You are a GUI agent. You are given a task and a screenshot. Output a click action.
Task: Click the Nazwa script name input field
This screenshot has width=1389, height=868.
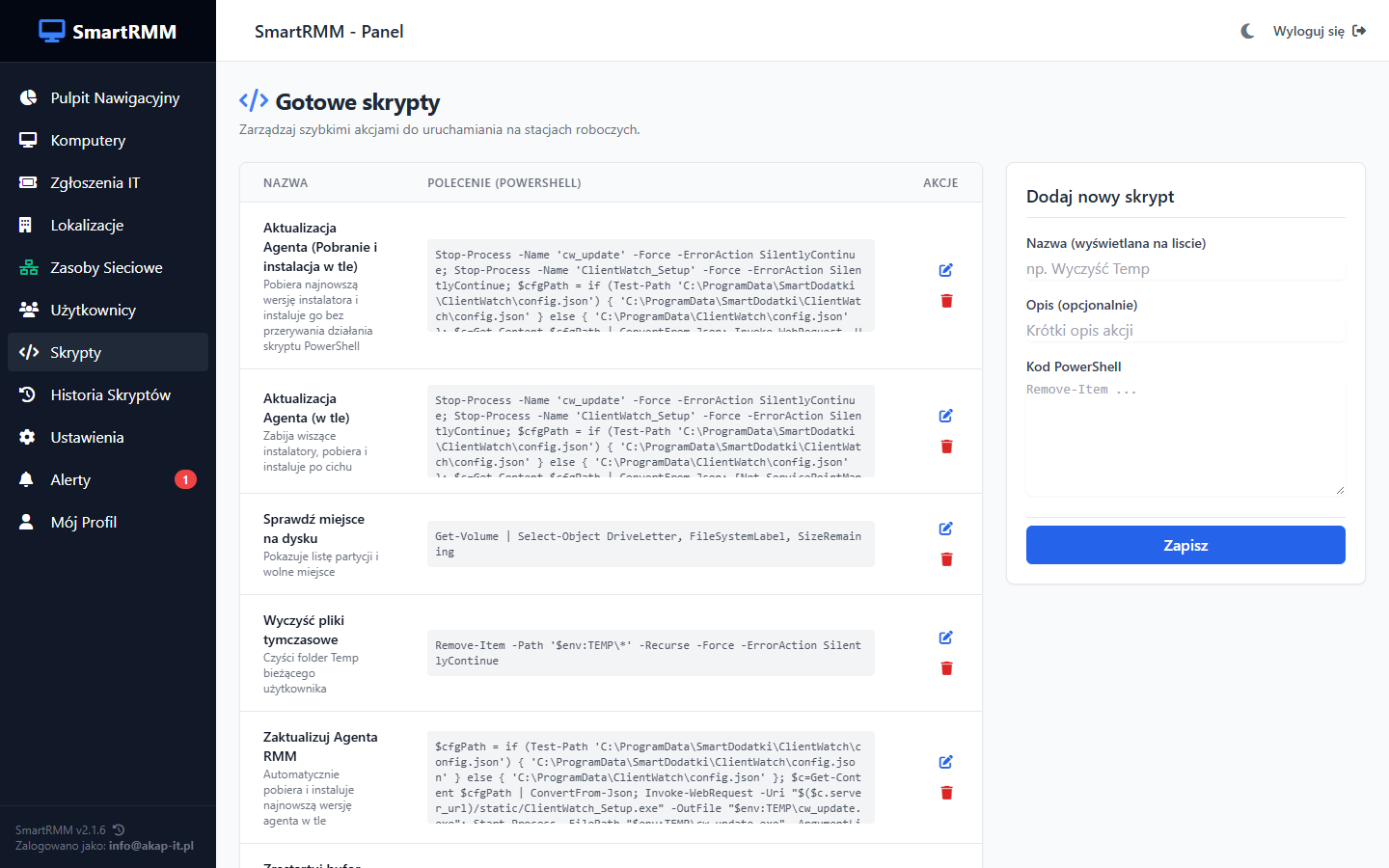pos(1185,269)
